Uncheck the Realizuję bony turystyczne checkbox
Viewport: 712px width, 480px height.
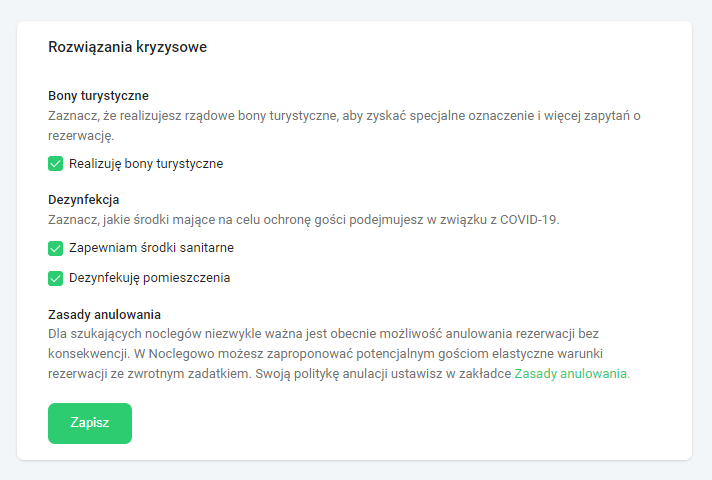pos(55,164)
